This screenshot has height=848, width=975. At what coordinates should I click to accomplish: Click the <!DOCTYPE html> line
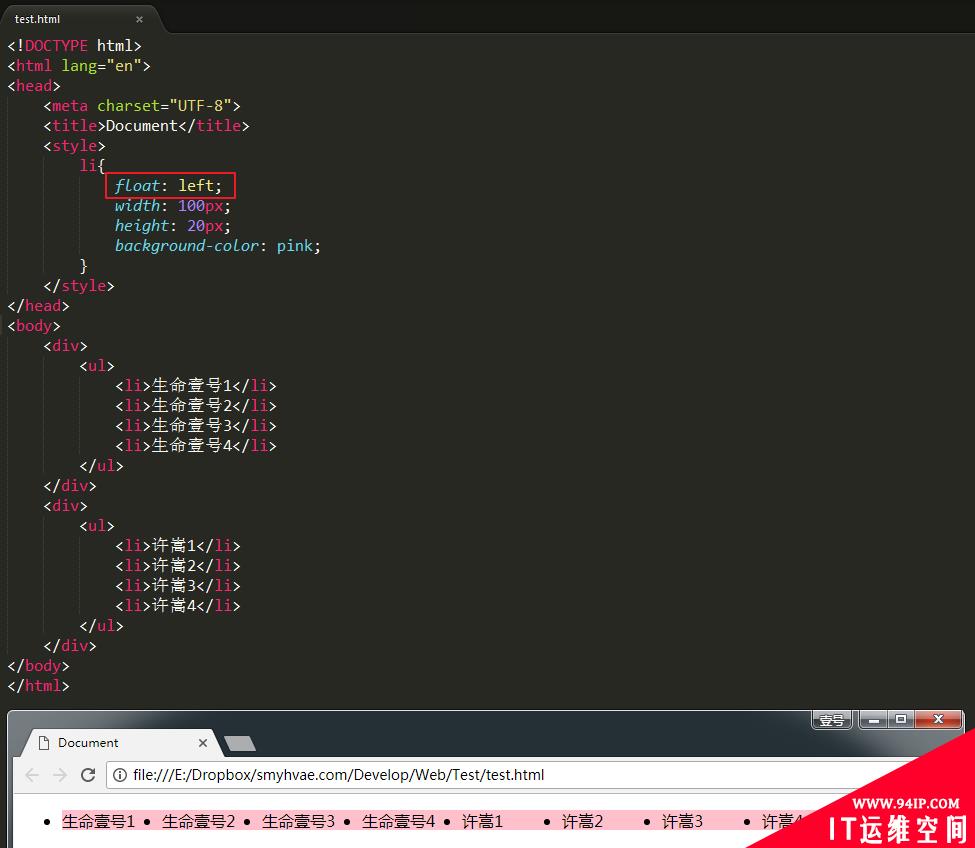point(74,45)
